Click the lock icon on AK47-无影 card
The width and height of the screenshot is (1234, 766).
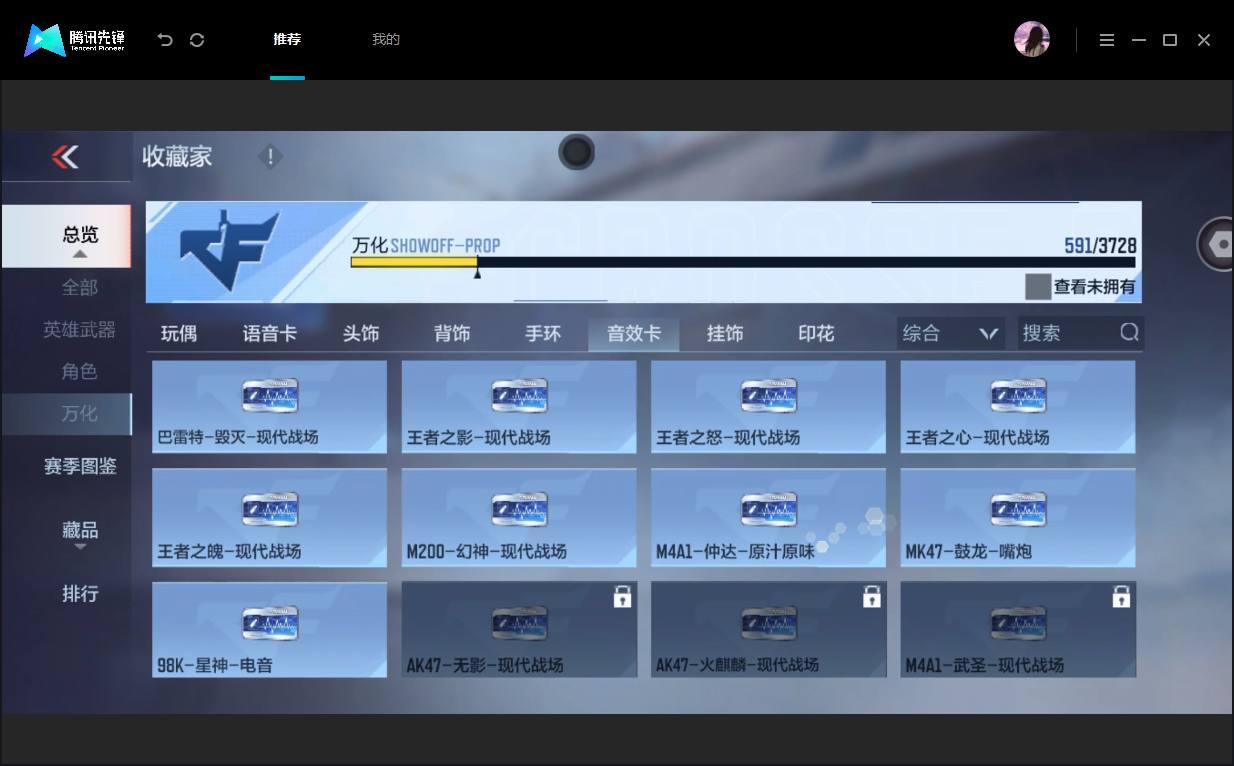tap(622, 597)
